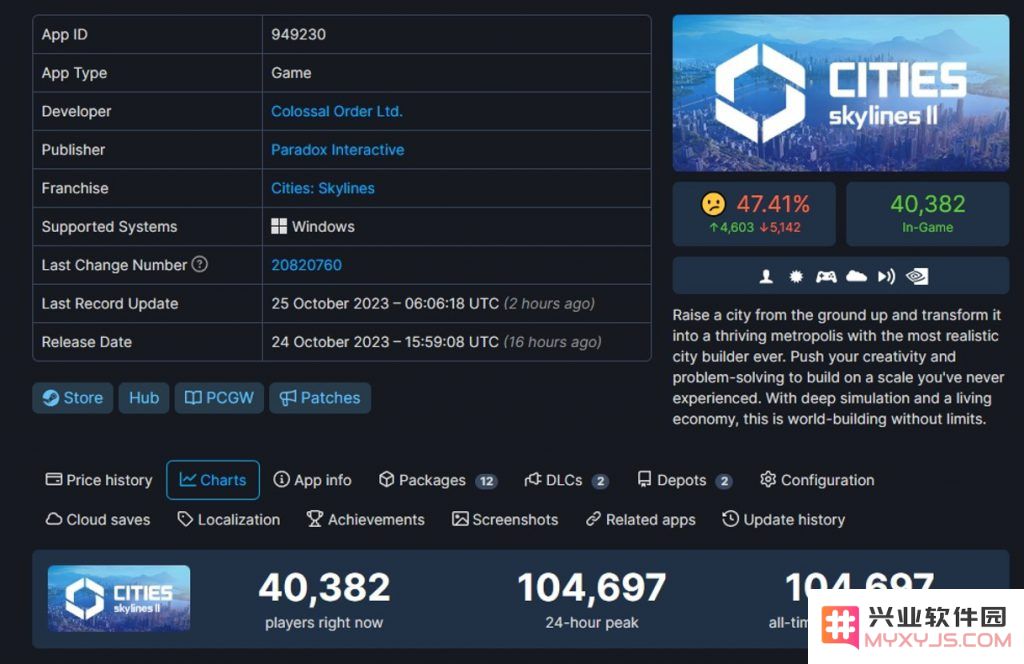Screen dimensions: 1024x664
Task: Open the Paradox Interactive publisher link
Action: click(x=338, y=150)
